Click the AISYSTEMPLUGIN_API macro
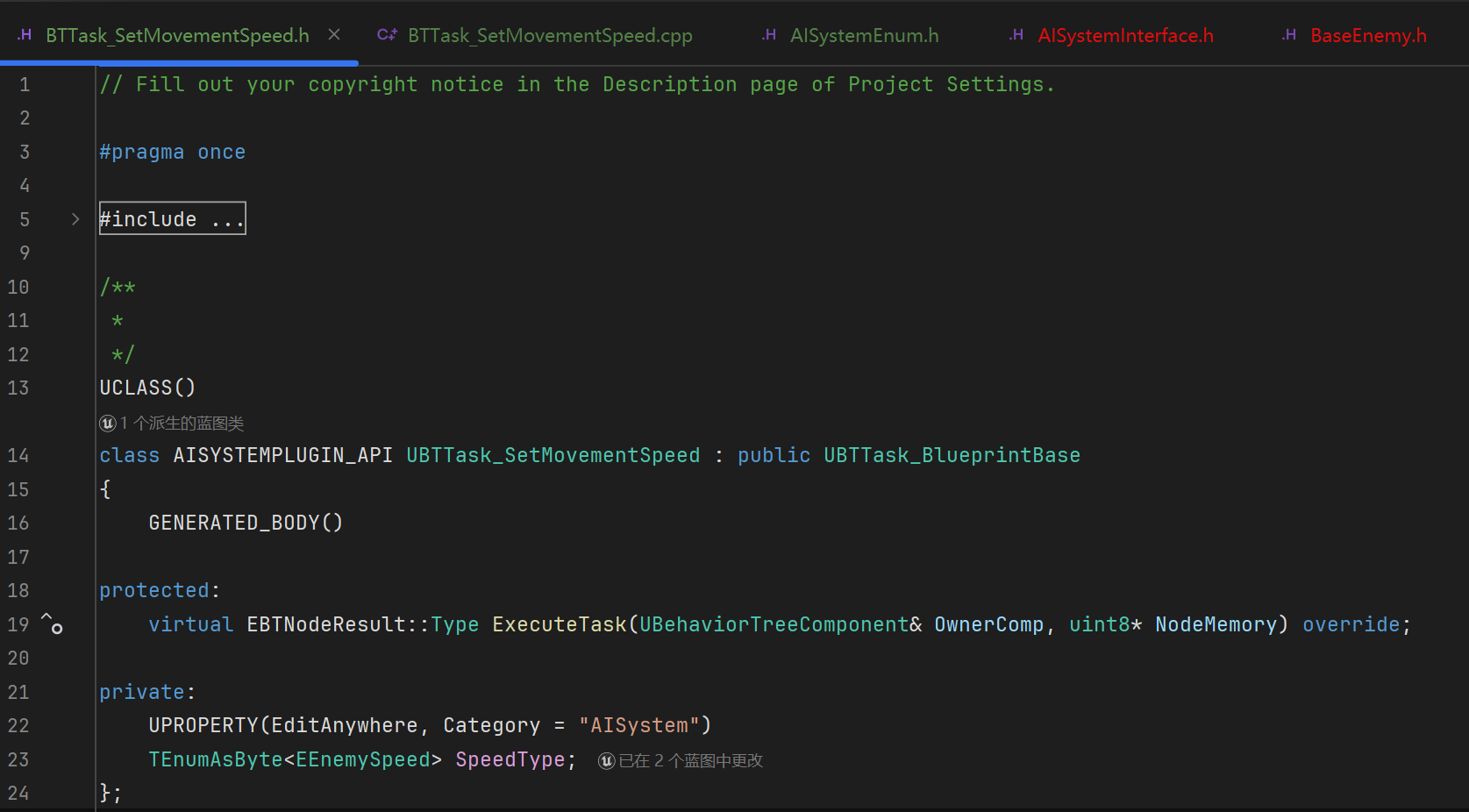1469x812 pixels. (x=282, y=455)
